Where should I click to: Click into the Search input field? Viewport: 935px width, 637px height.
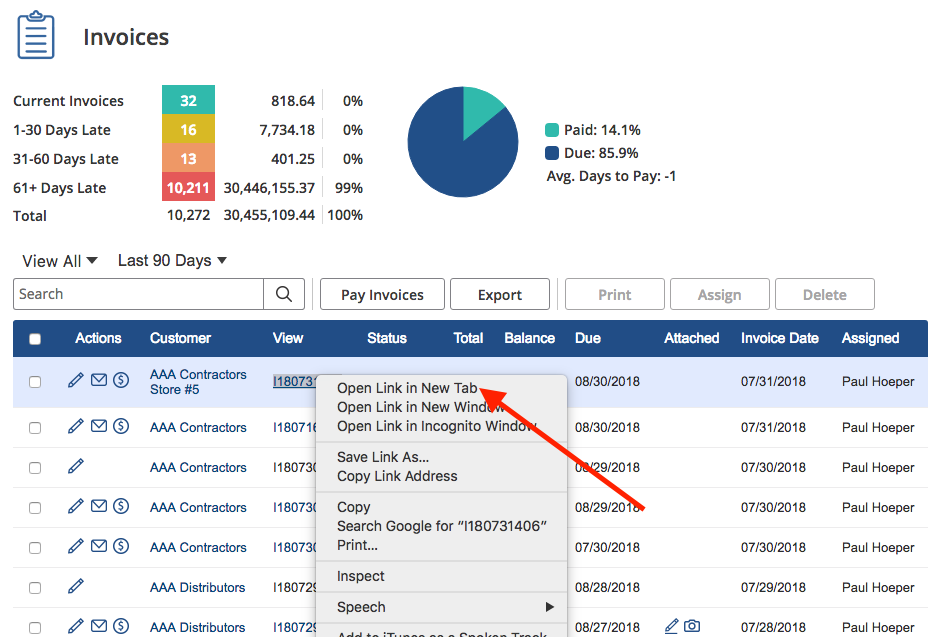[x=138, y=294]
